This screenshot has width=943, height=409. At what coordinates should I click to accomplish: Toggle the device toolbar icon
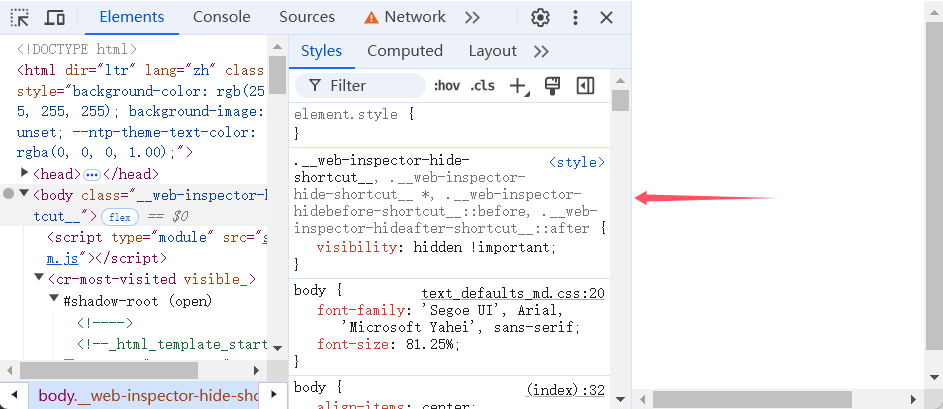pyautogui.click(x=55, y=17)
